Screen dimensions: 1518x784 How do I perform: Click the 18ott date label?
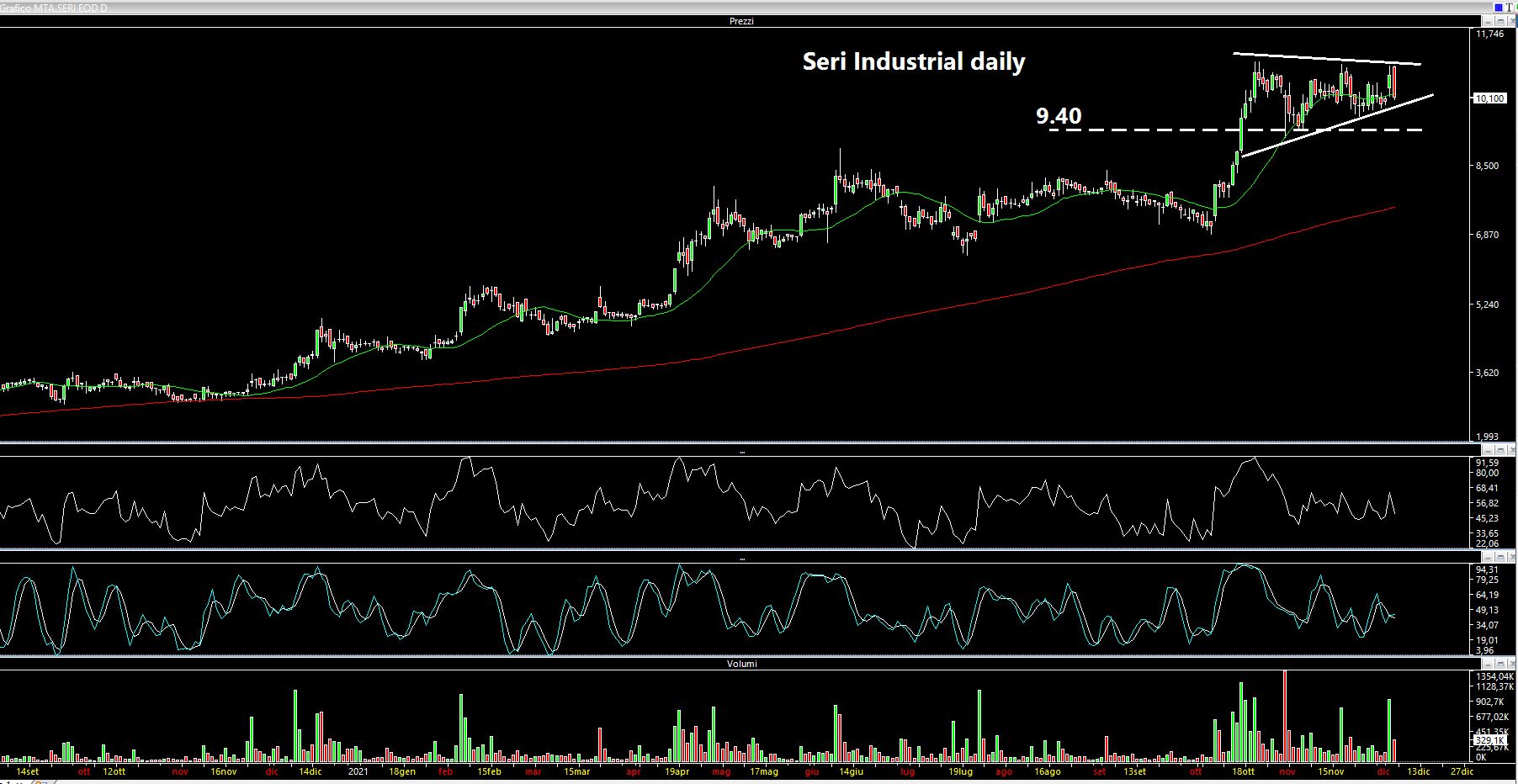1243,771
